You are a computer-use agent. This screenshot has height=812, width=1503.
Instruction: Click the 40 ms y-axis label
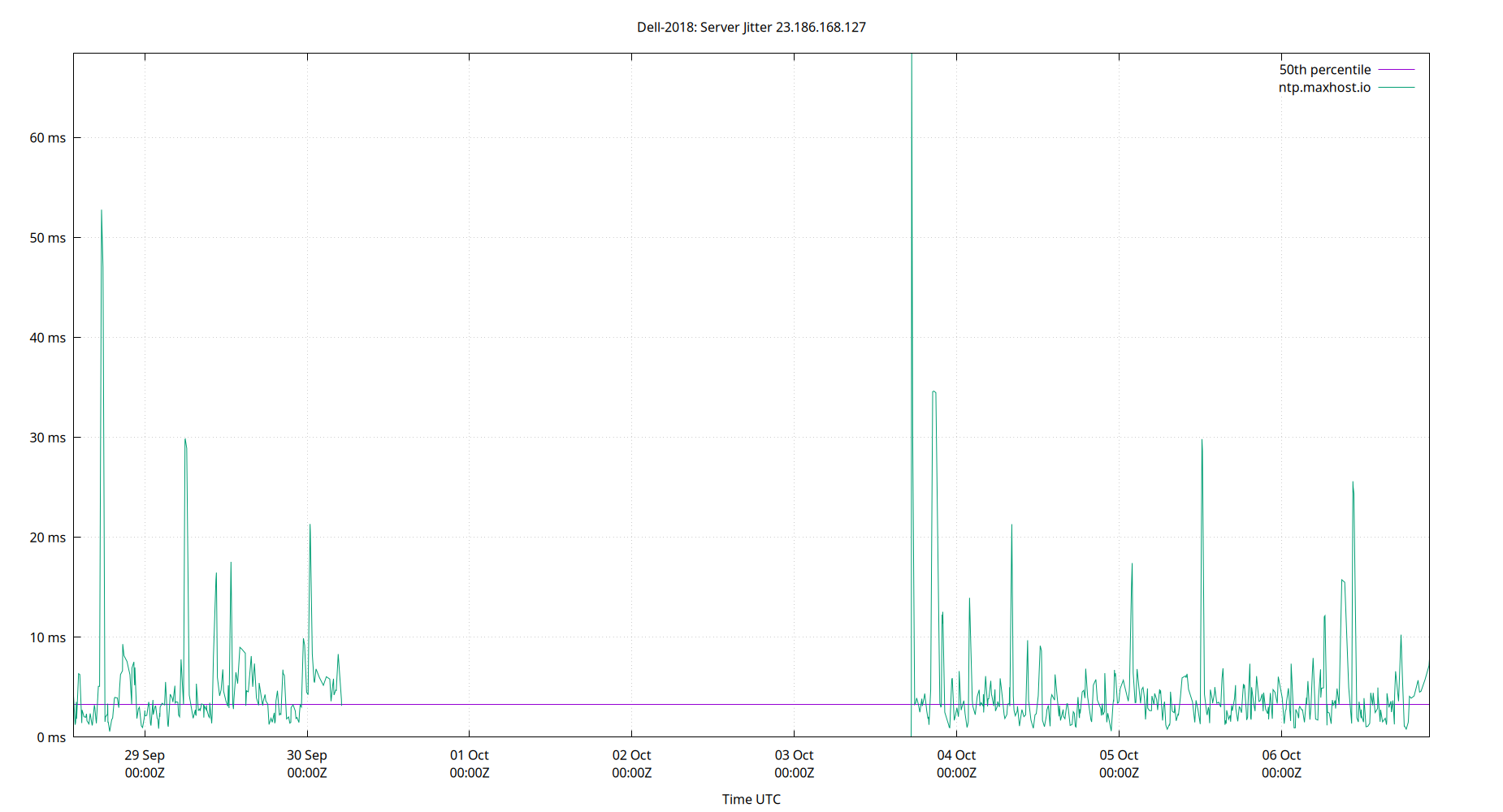click(48, 338)
